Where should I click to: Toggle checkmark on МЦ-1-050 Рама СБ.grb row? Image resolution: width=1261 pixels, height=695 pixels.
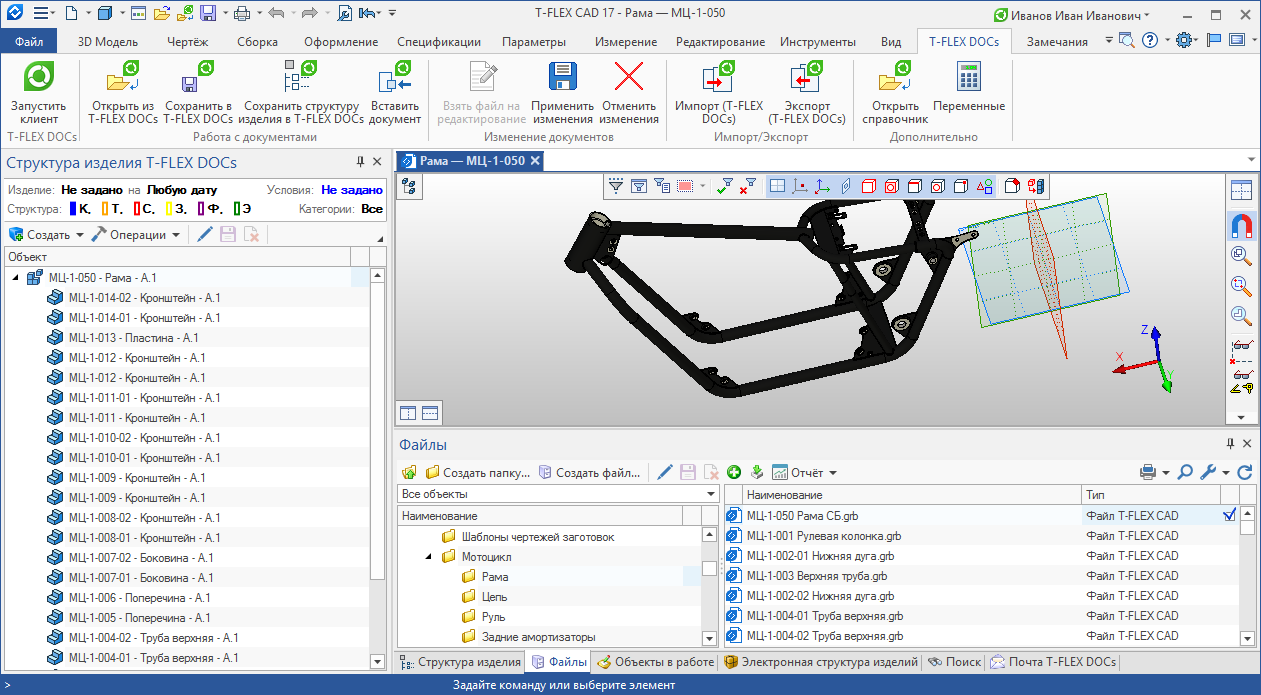pos(1229,516)
